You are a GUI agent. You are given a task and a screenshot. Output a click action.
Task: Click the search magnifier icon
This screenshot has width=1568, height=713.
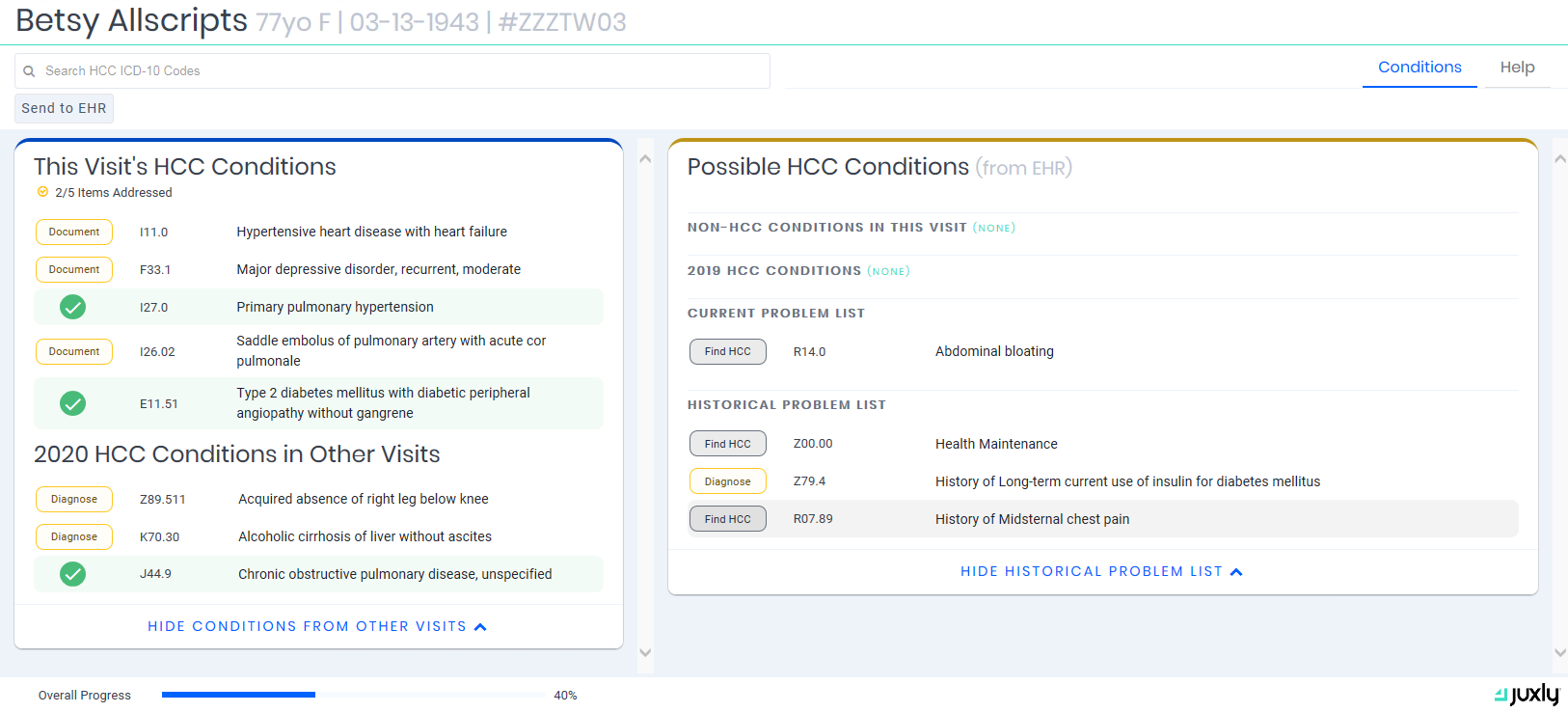pyautogui.click(x=29, y=71)
